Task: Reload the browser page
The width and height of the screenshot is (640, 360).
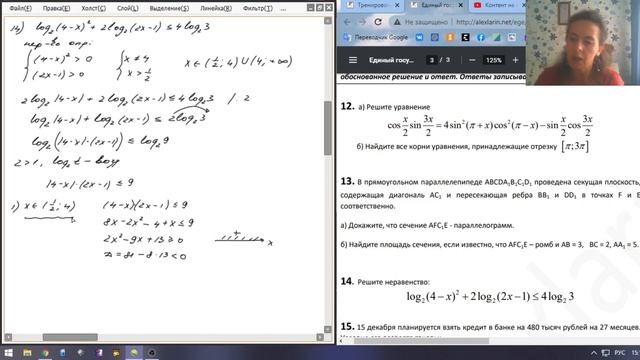Action: tap(378, 22)
